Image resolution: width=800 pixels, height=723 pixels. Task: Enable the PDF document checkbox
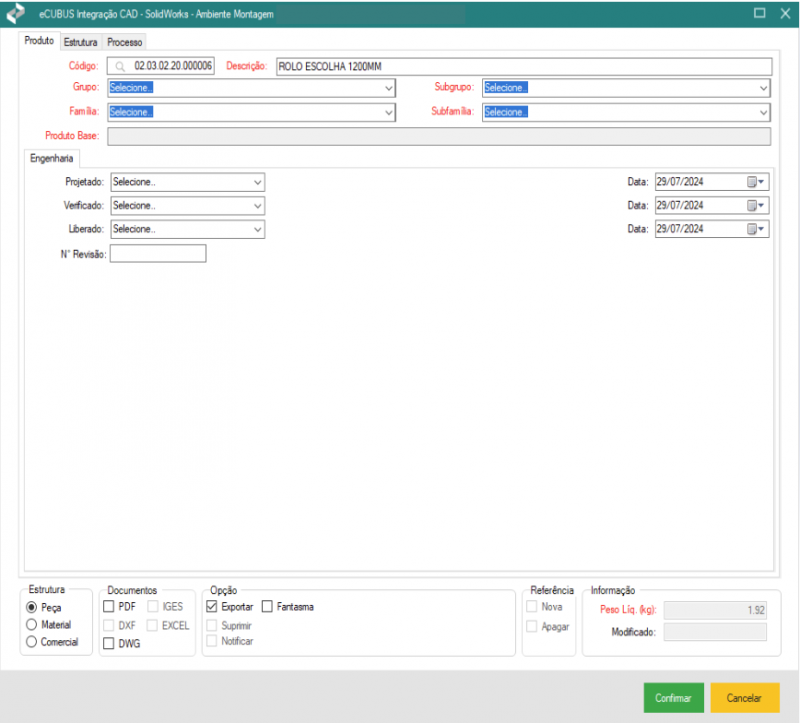(x=109, y=606)
